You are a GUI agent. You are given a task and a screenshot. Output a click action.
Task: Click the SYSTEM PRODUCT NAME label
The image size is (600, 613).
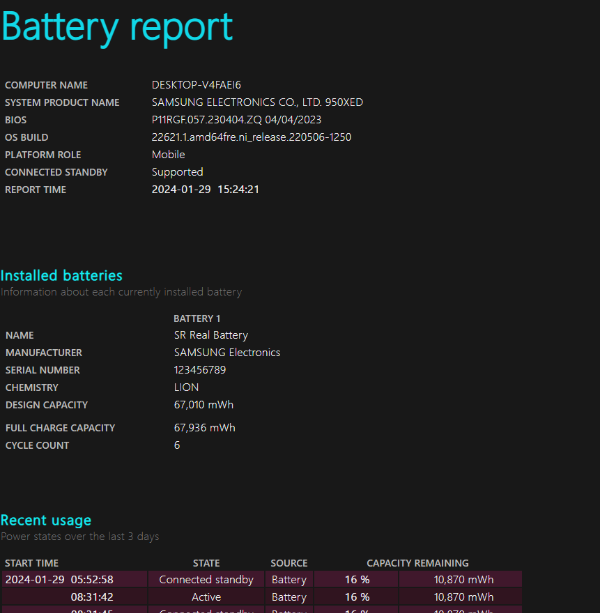point(62,102)
